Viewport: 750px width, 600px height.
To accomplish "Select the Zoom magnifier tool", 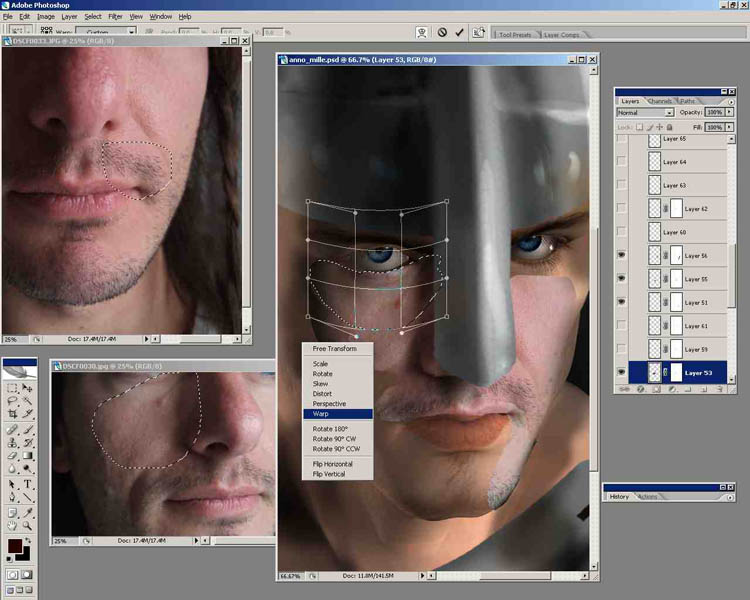I will tap(27, 524).
